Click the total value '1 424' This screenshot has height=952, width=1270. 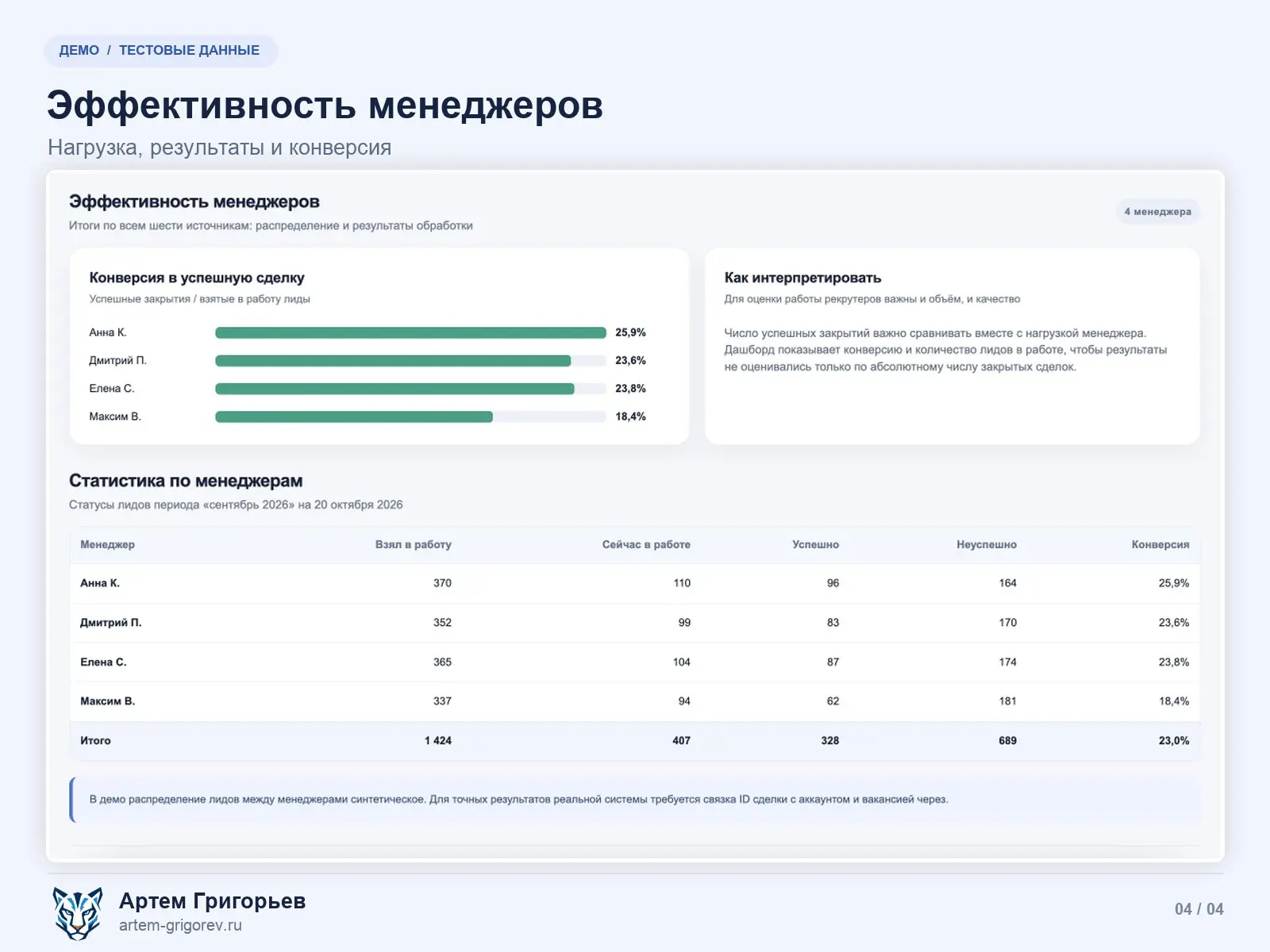tap(438, 740)
